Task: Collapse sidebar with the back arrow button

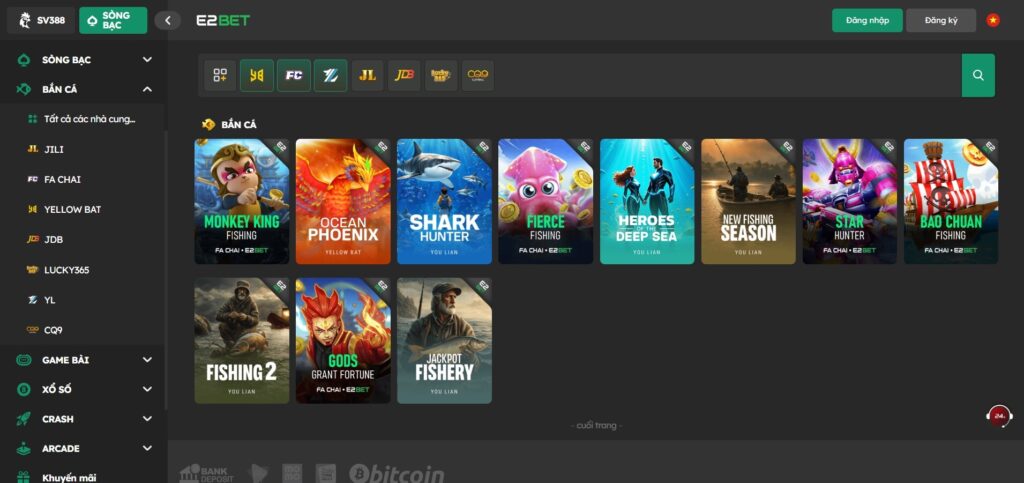Action: click(x=168, y=20)
